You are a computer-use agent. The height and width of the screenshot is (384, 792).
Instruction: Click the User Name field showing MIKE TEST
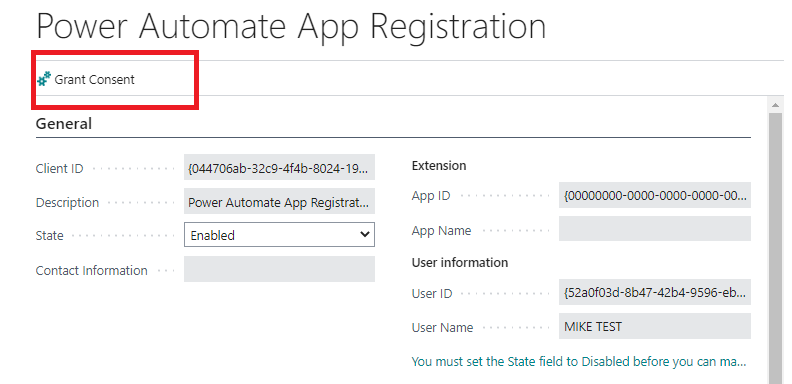(655, 326)
